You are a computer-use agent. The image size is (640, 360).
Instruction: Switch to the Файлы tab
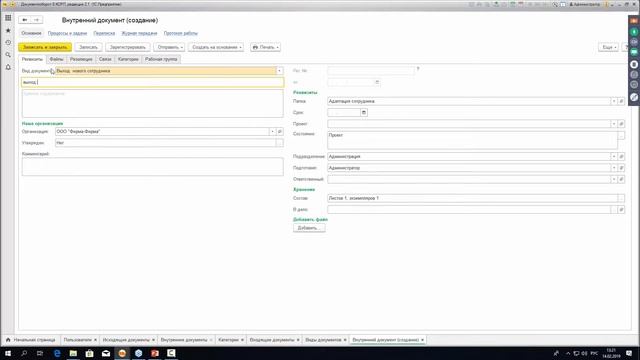pos(56,59)
